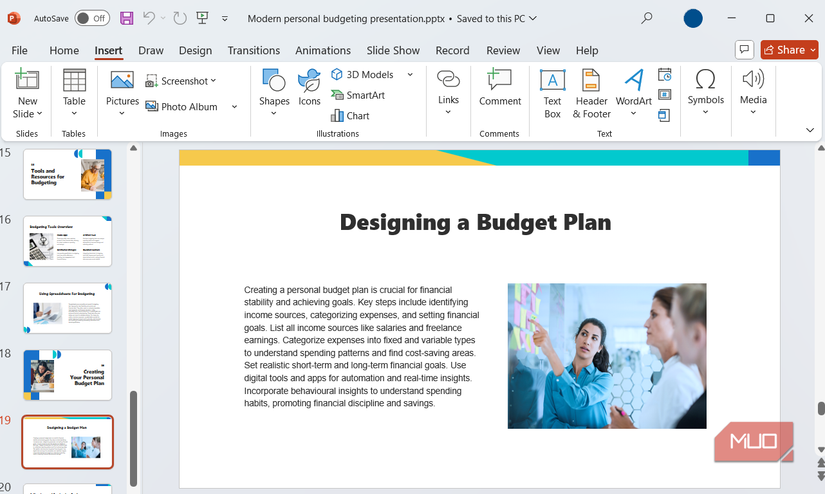This screenshot has height=494, width=825.
Task: Click the Object insert icon
Action: tap(665, 115)
